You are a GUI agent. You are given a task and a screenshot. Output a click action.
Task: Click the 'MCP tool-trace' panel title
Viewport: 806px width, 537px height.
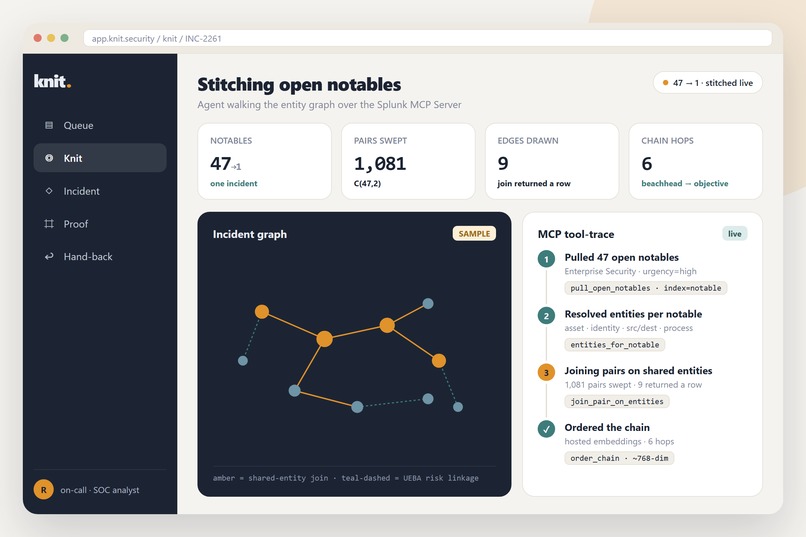coord(576,234)
